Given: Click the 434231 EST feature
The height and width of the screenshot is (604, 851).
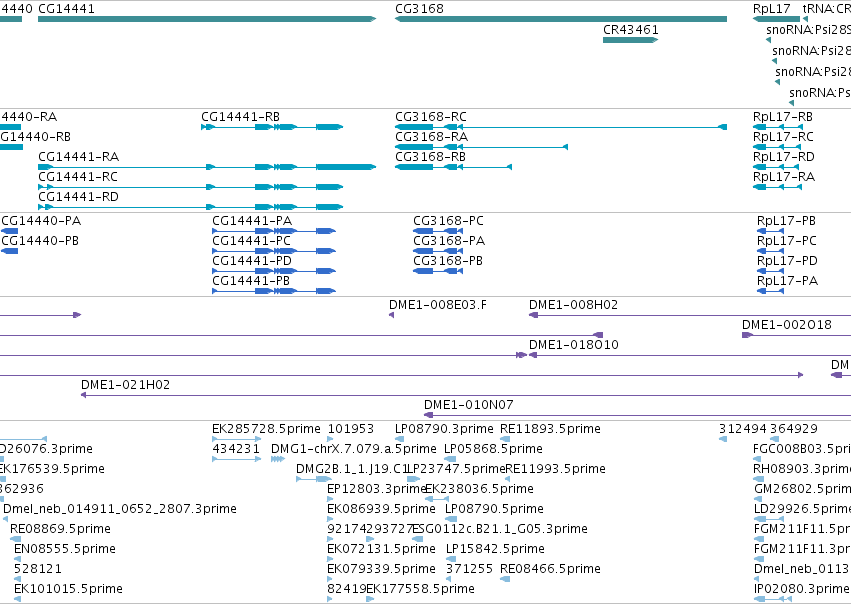Looking at the screenshot, I should (237, 459).
